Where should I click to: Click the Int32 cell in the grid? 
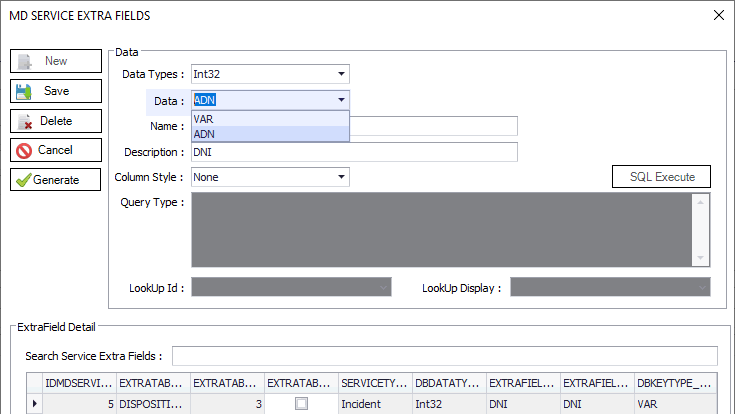449,404
